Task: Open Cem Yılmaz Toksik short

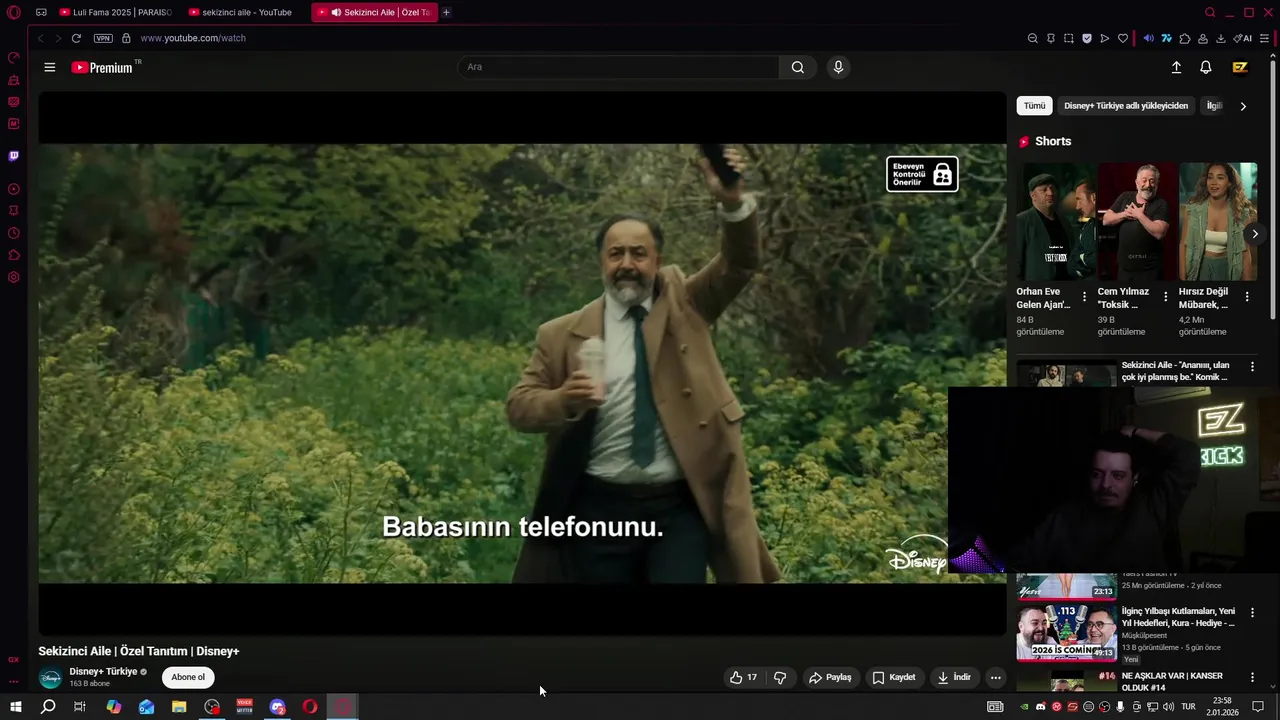Action: [x=1136, y=222]
